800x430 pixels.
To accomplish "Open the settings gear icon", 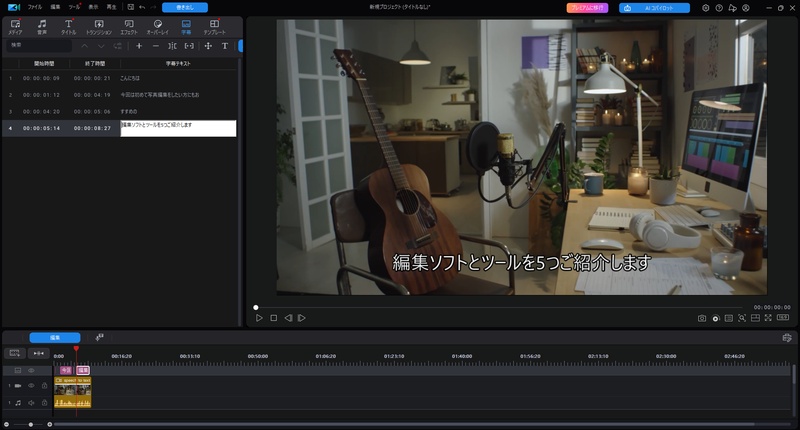I will [706, 8].
